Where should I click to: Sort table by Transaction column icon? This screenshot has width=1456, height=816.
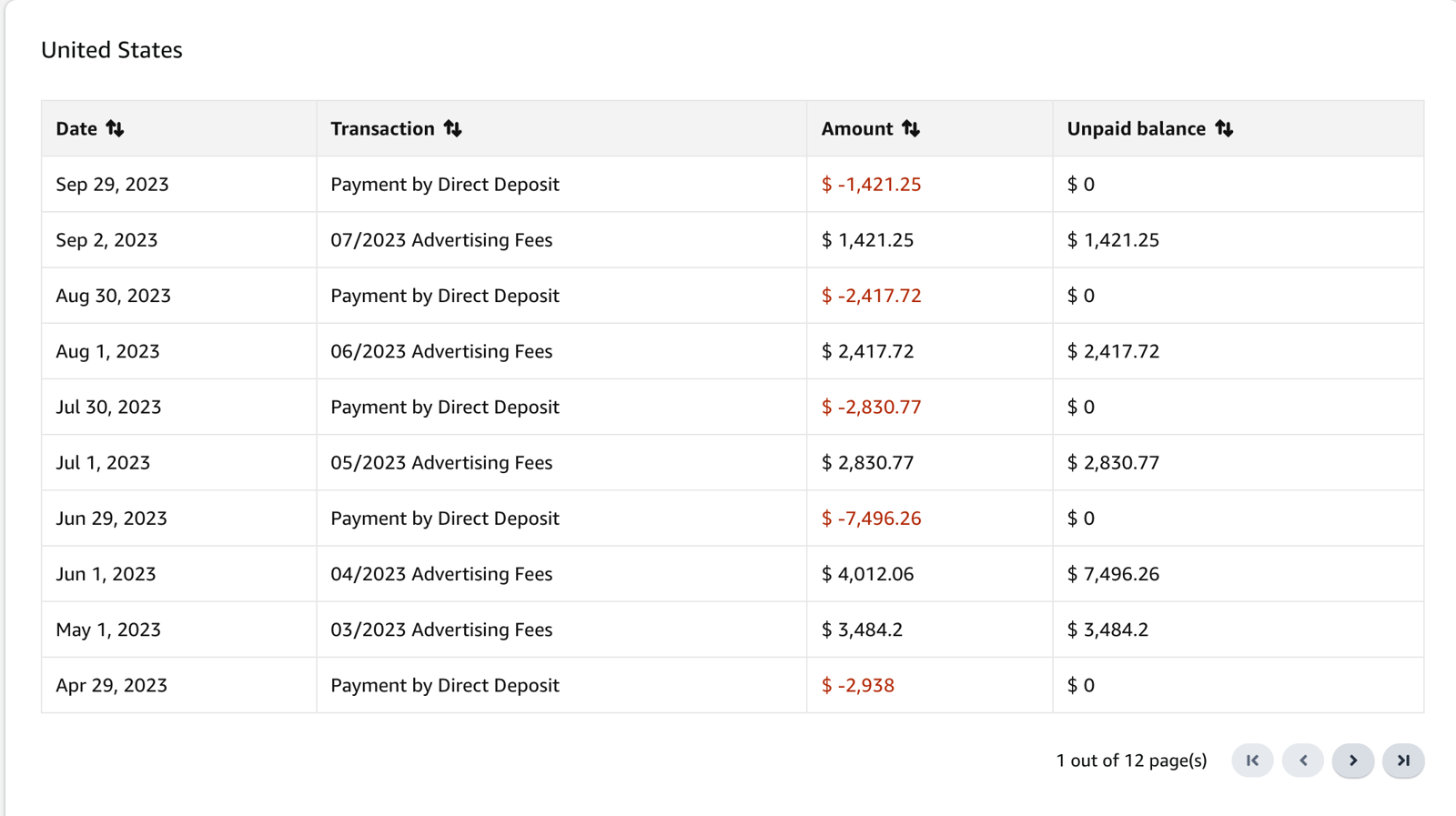(452, 128)
